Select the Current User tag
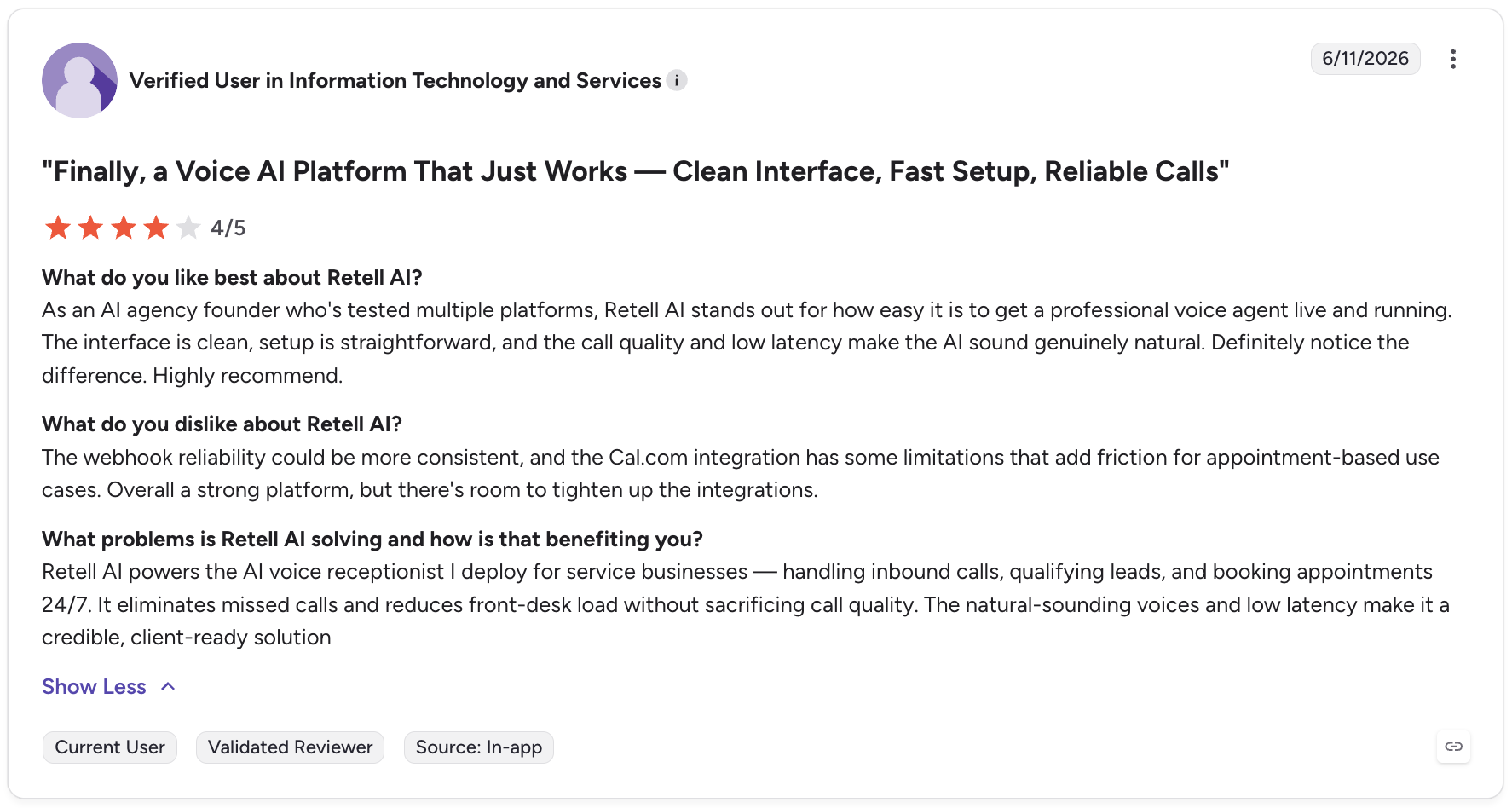The height and width of the screenshot is (808, 1512). pyautogui.click(x=110, y=747)
